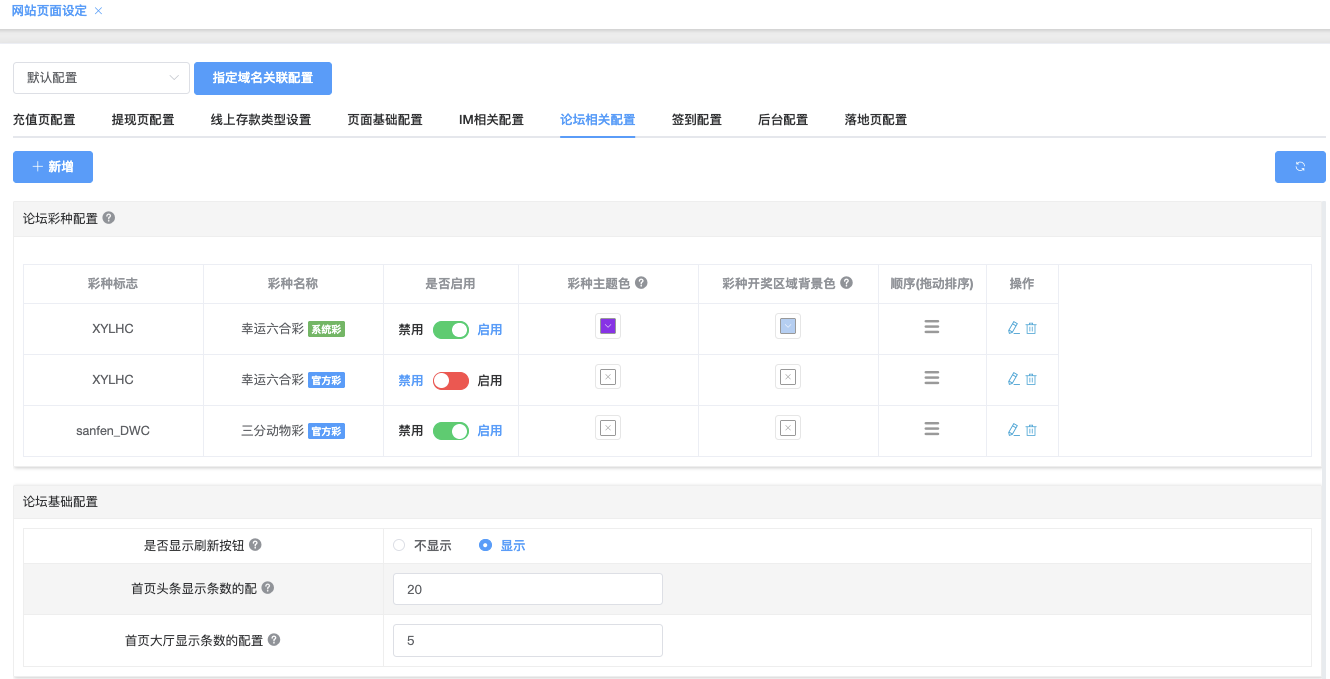
Task: Delete the sanfen_DWC lottery row
Action: pos(1031,430)
